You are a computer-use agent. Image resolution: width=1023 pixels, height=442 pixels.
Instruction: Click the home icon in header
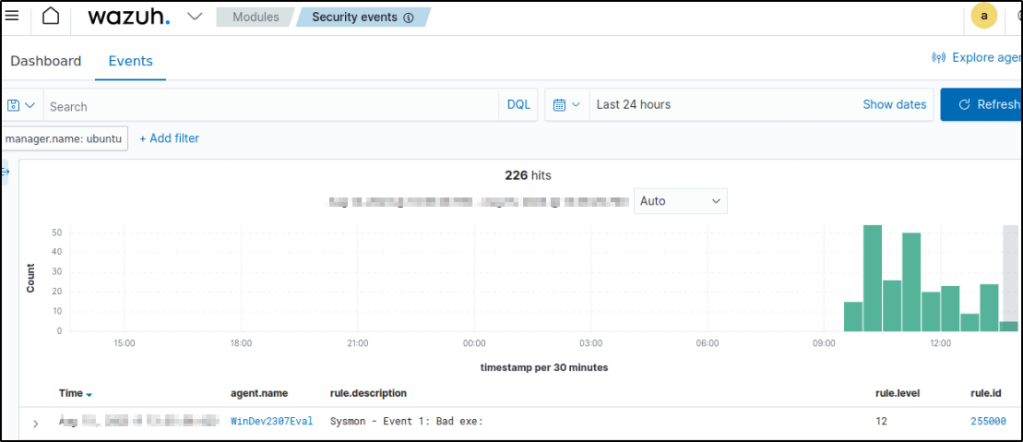click(x=50, y=17)
